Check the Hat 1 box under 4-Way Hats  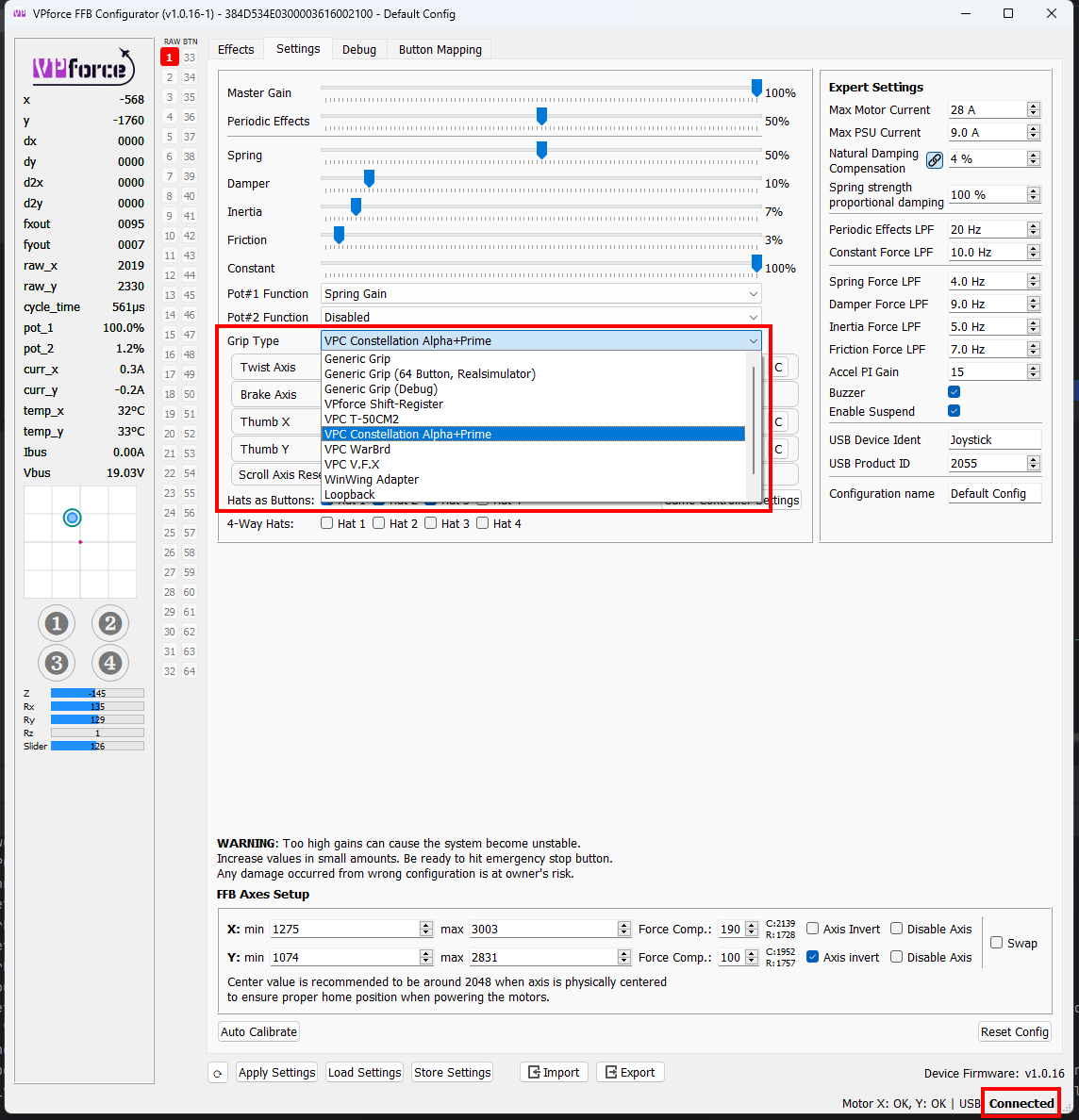tap(326, 523)
